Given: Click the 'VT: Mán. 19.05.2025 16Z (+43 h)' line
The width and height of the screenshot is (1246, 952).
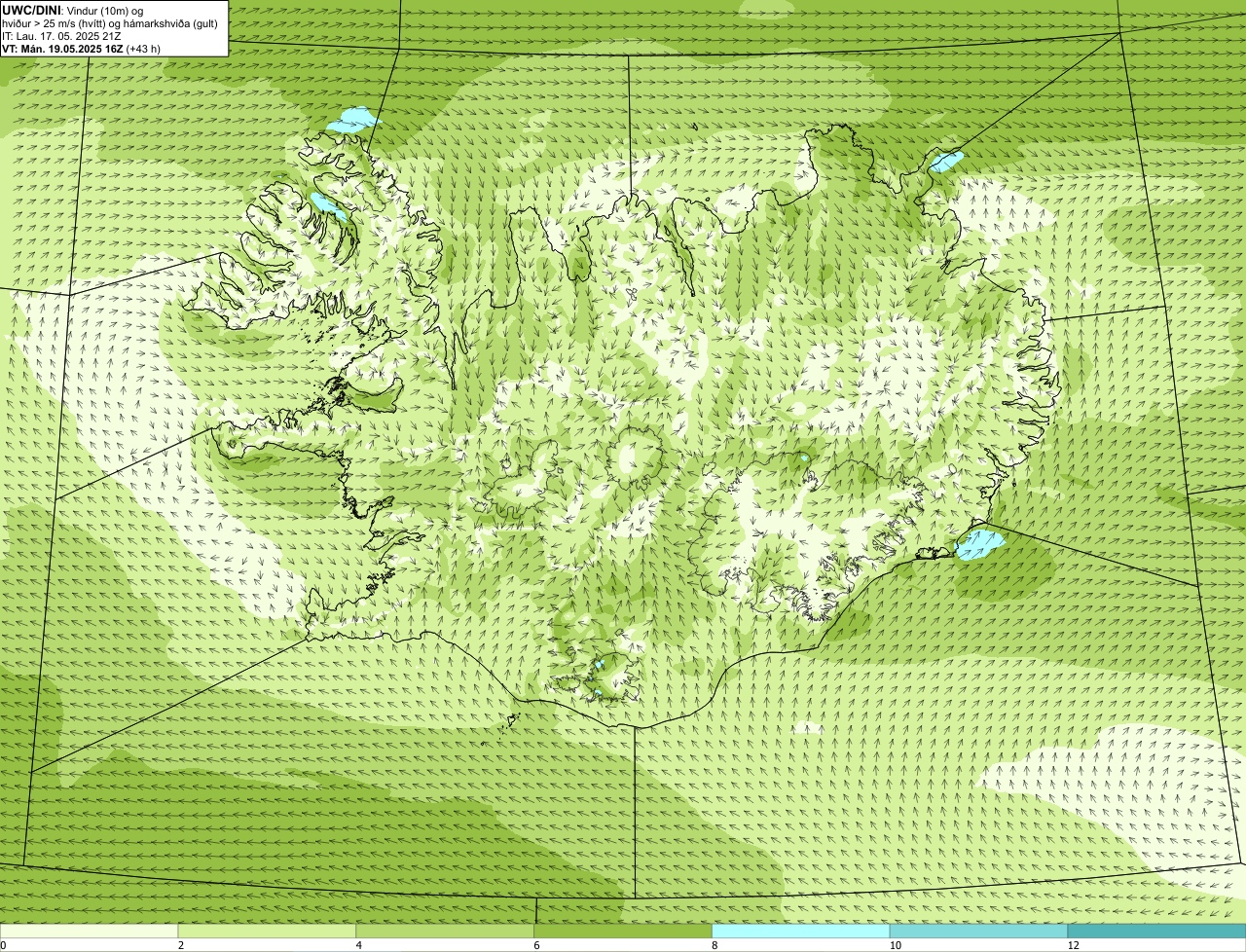Looking at the screenshot, I should [x=81, y=49].
